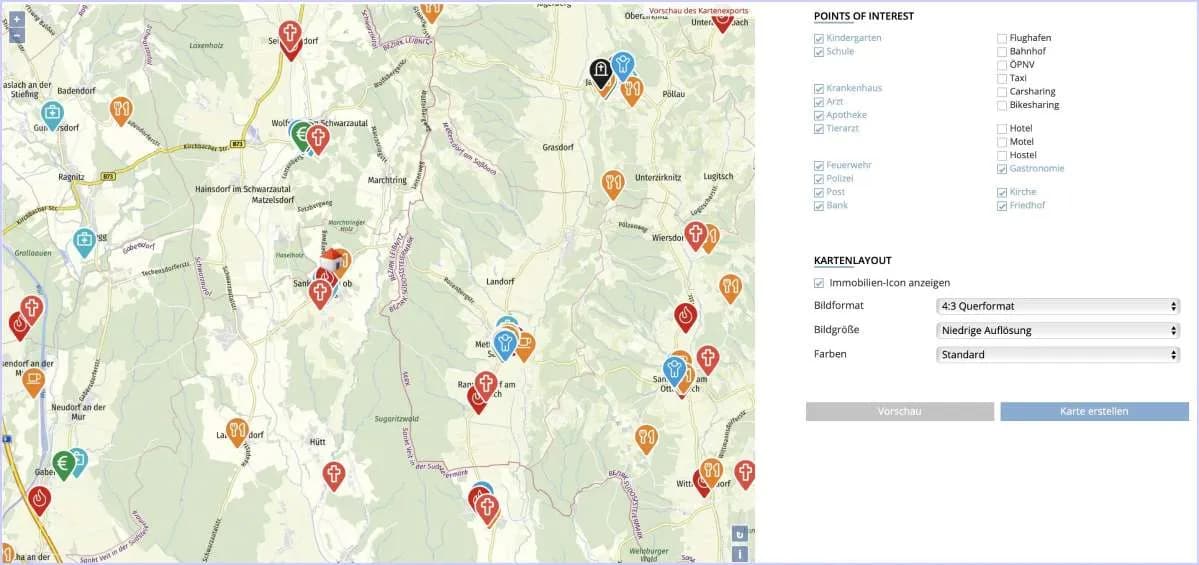
Task: Uncheck the Gastronomie checkbox
Action: tap(1002, 169)
